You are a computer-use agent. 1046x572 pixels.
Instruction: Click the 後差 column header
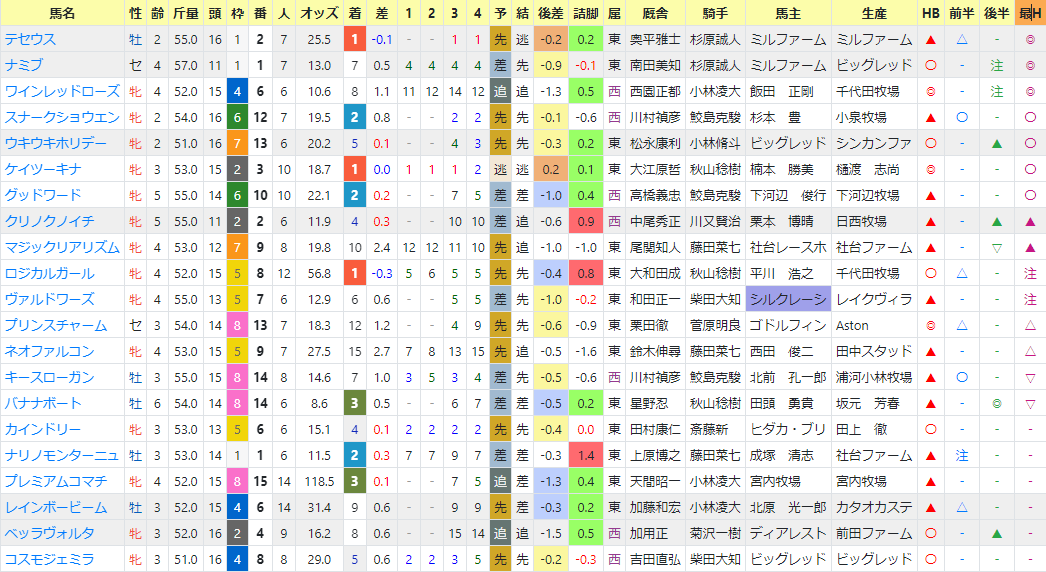[550, 13]
